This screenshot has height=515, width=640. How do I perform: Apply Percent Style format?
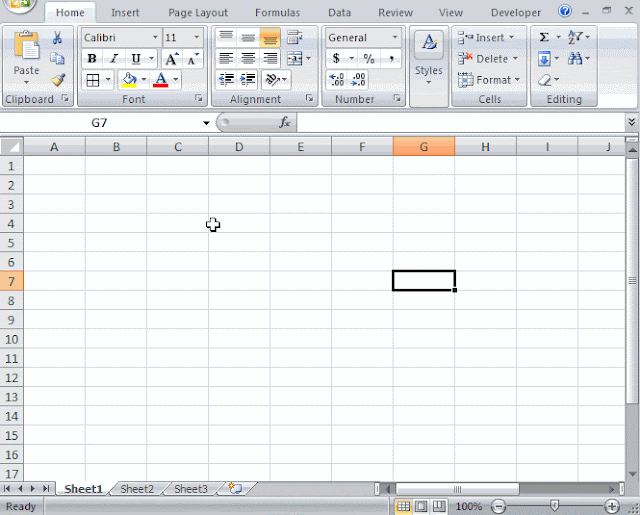tap(369, 59)
